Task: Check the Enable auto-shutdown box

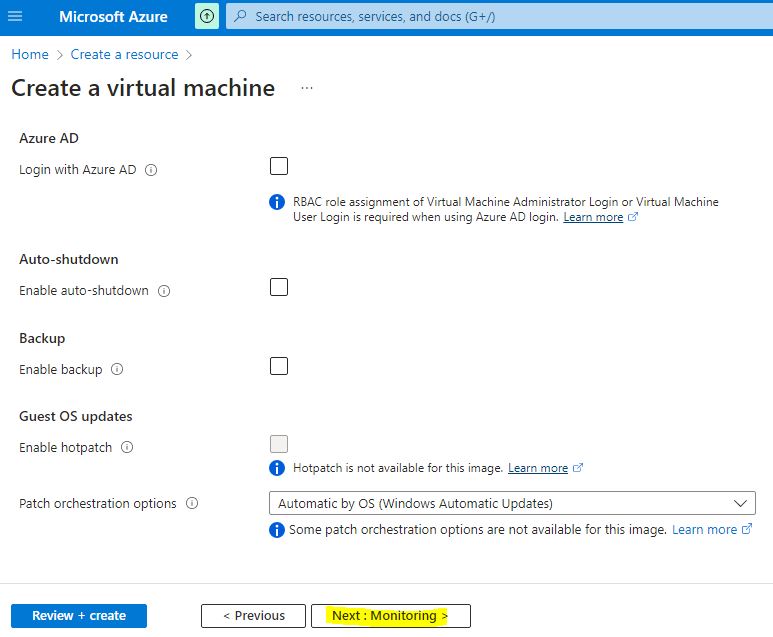Action: tap(279, 287)
